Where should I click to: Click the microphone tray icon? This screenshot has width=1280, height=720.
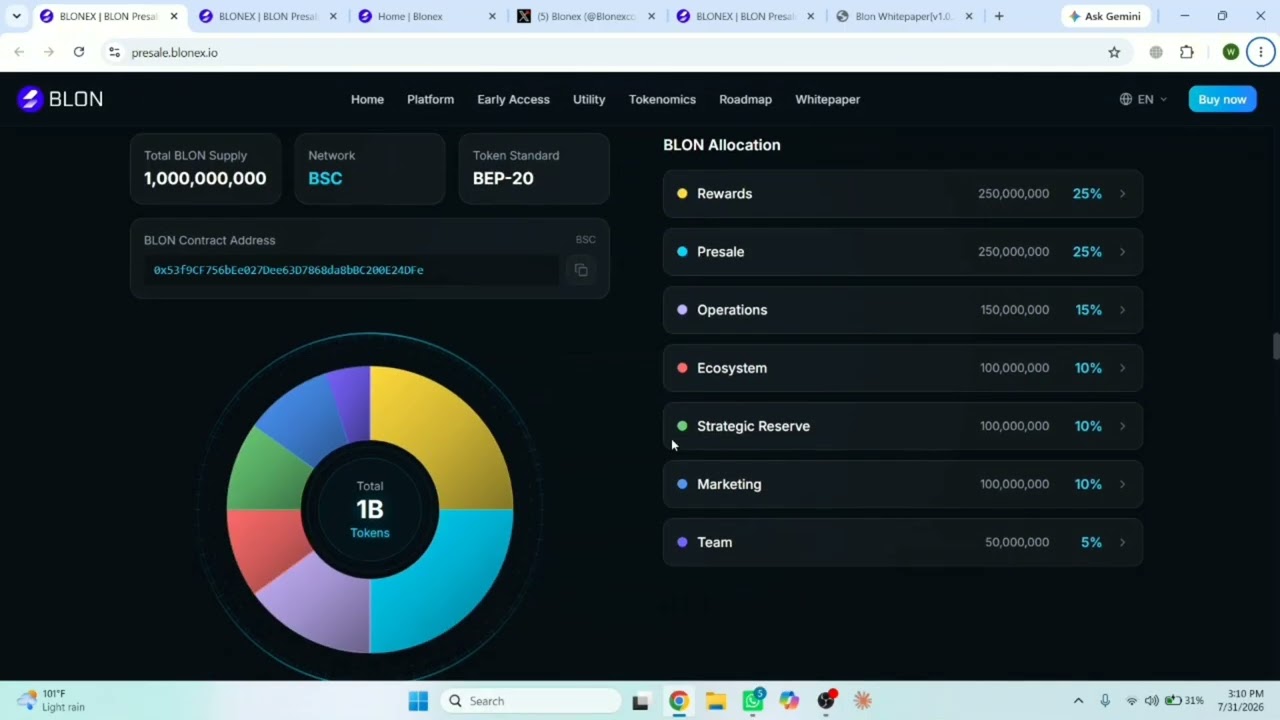[x=1105, y=701]
